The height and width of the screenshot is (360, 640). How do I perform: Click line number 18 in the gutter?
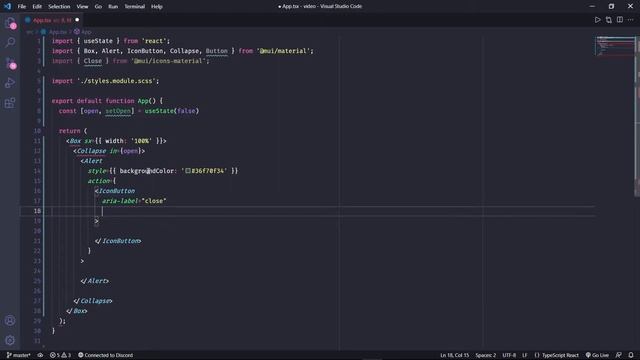pyautogui.click(x=37, y=211)
